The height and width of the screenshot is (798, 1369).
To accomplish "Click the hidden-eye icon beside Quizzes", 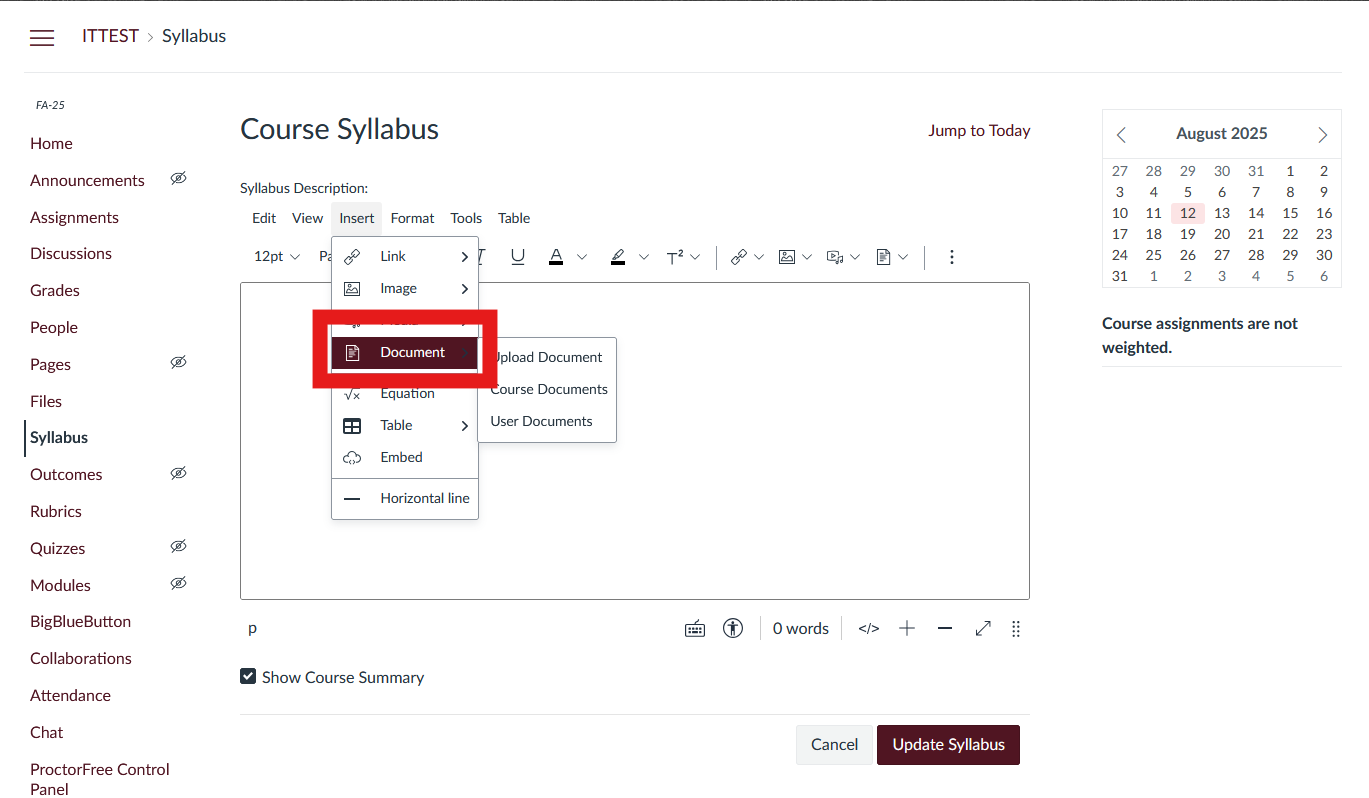I will coord(178,547).
